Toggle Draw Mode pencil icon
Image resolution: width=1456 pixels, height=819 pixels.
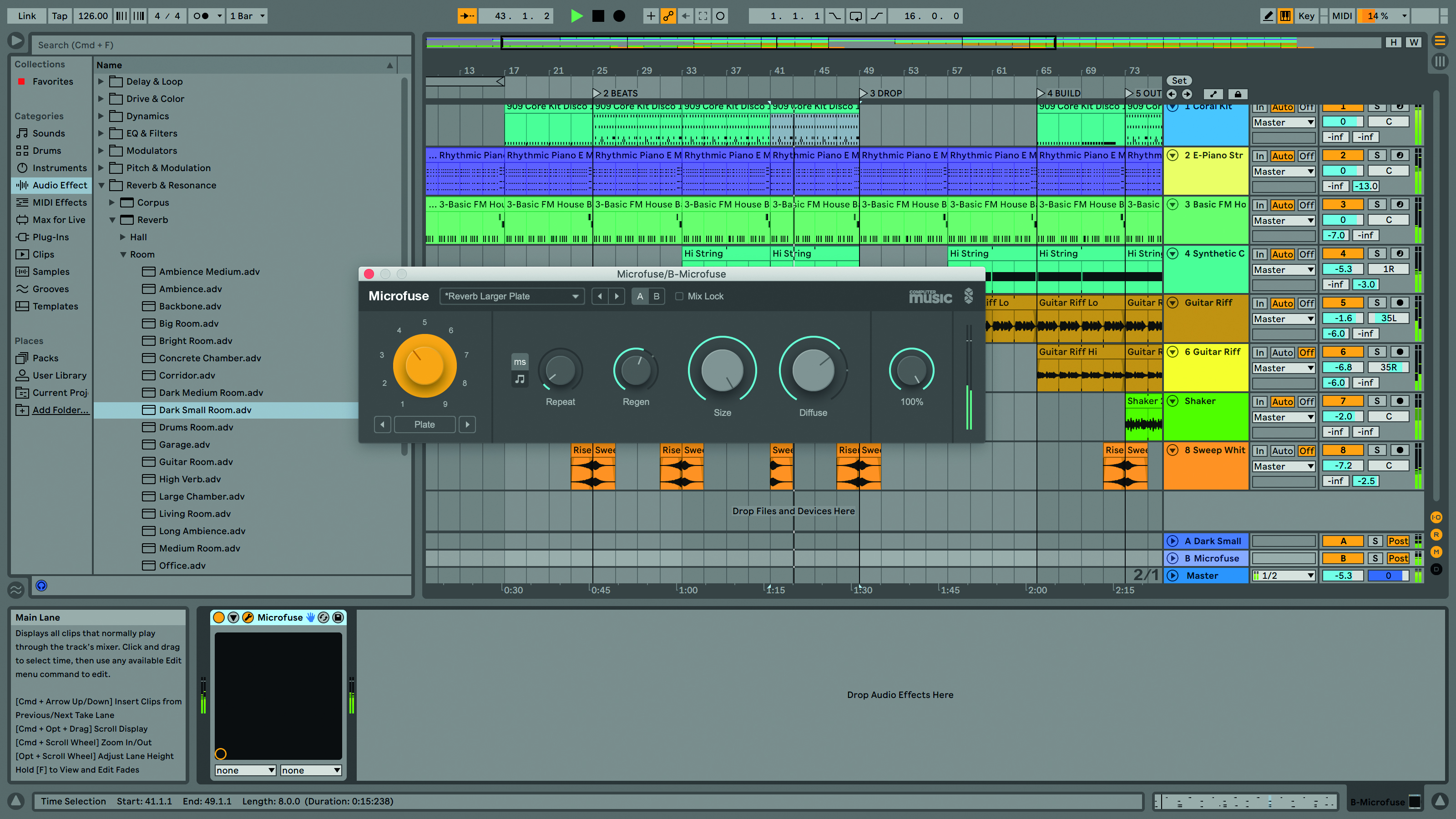point(1268,16)
